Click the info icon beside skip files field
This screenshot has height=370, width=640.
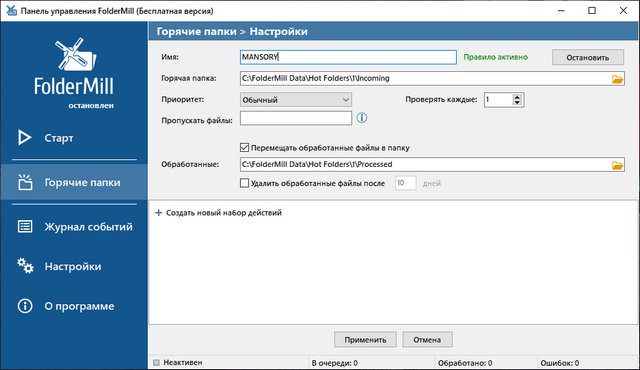pos(362,118)
